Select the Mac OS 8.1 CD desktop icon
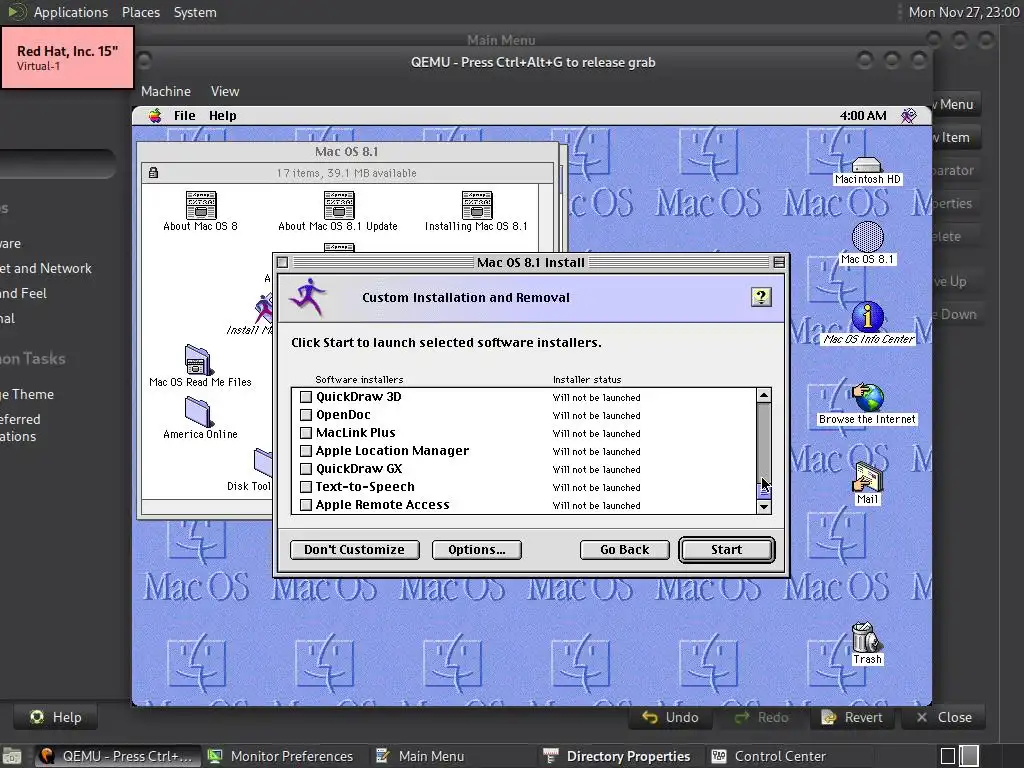The height and width of the screenshot is (768, 1024). point(867,237)
